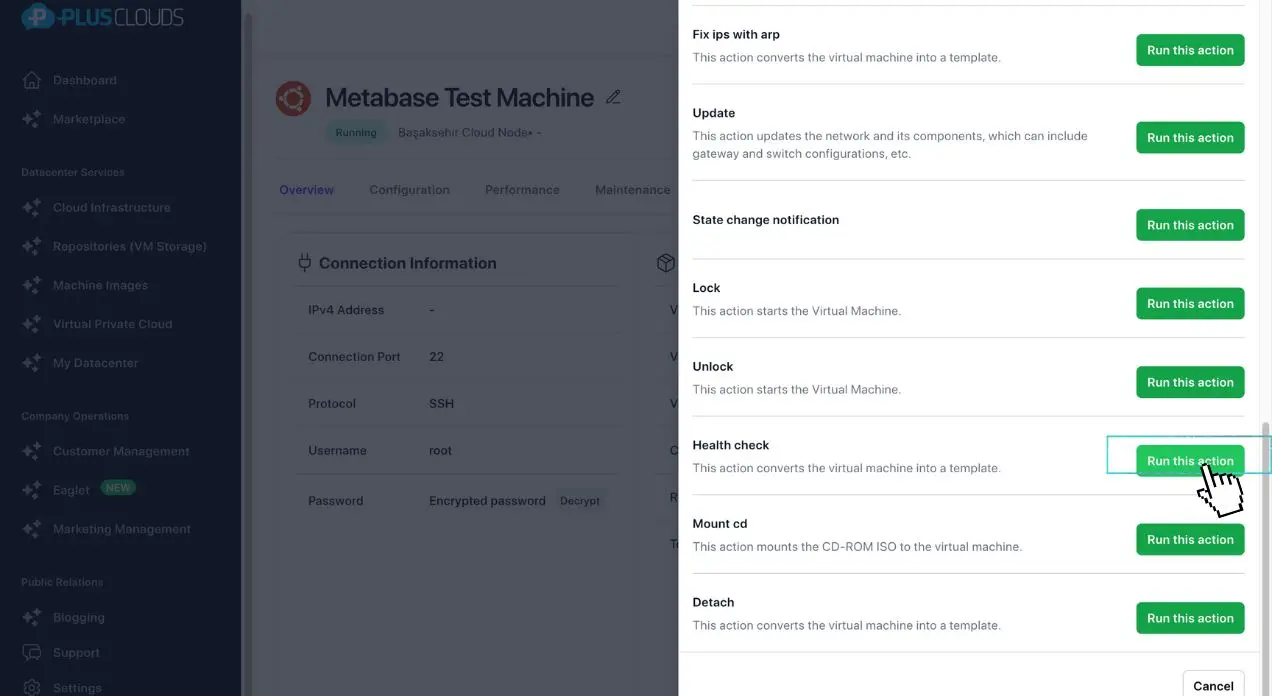This screenshot has height=696, width=1272.
Task: Run the Health check action
Action: [x=1189, y=461]
